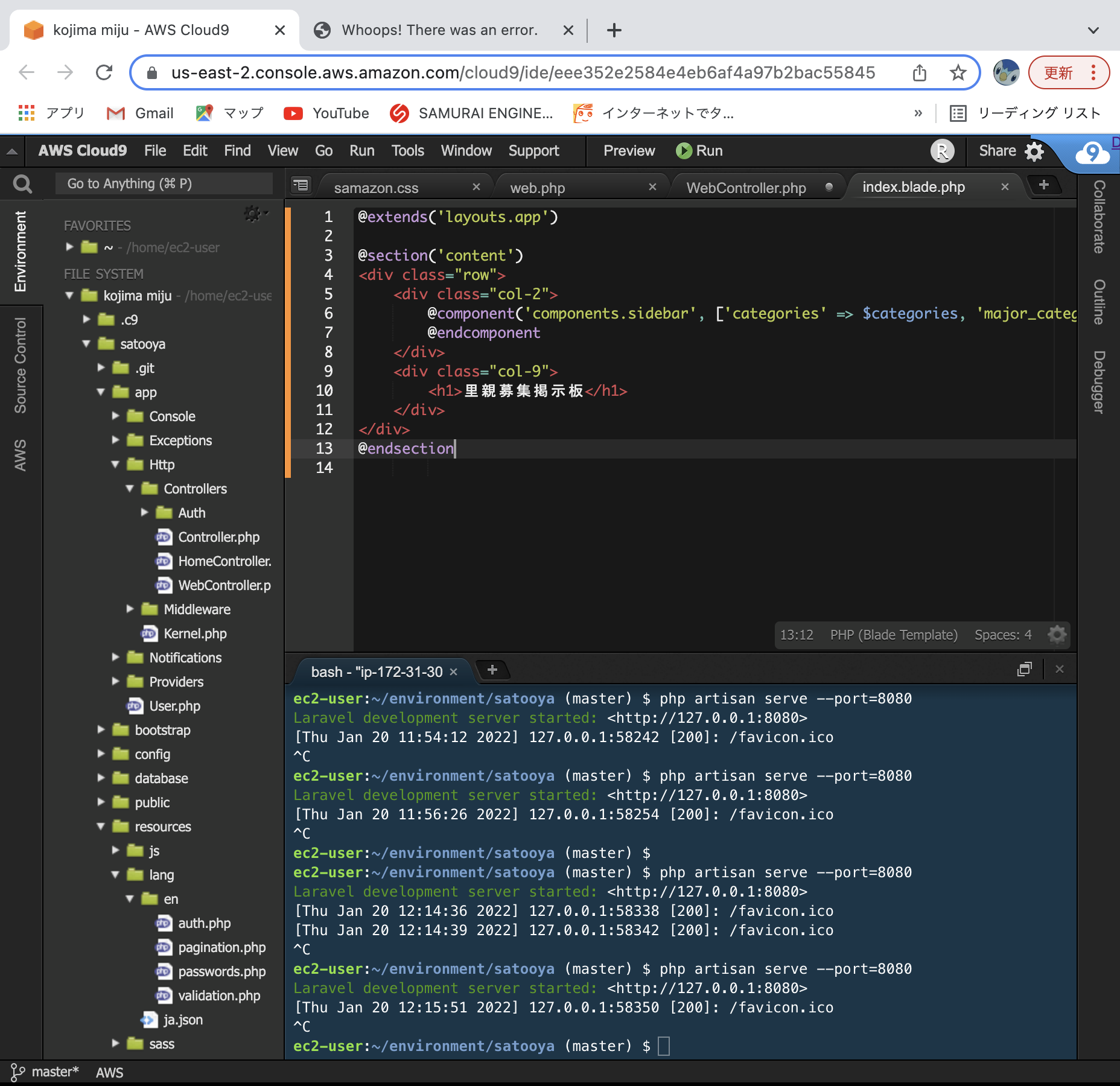Open editor status bar settings gear
1120x1086 pixels.
pyautogui.click(x=1057, y=635)
